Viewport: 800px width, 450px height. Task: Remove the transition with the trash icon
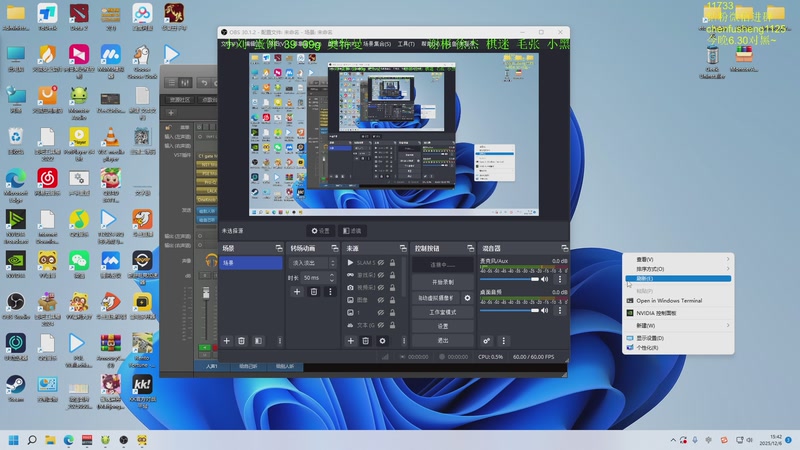[x=313, y=292]
